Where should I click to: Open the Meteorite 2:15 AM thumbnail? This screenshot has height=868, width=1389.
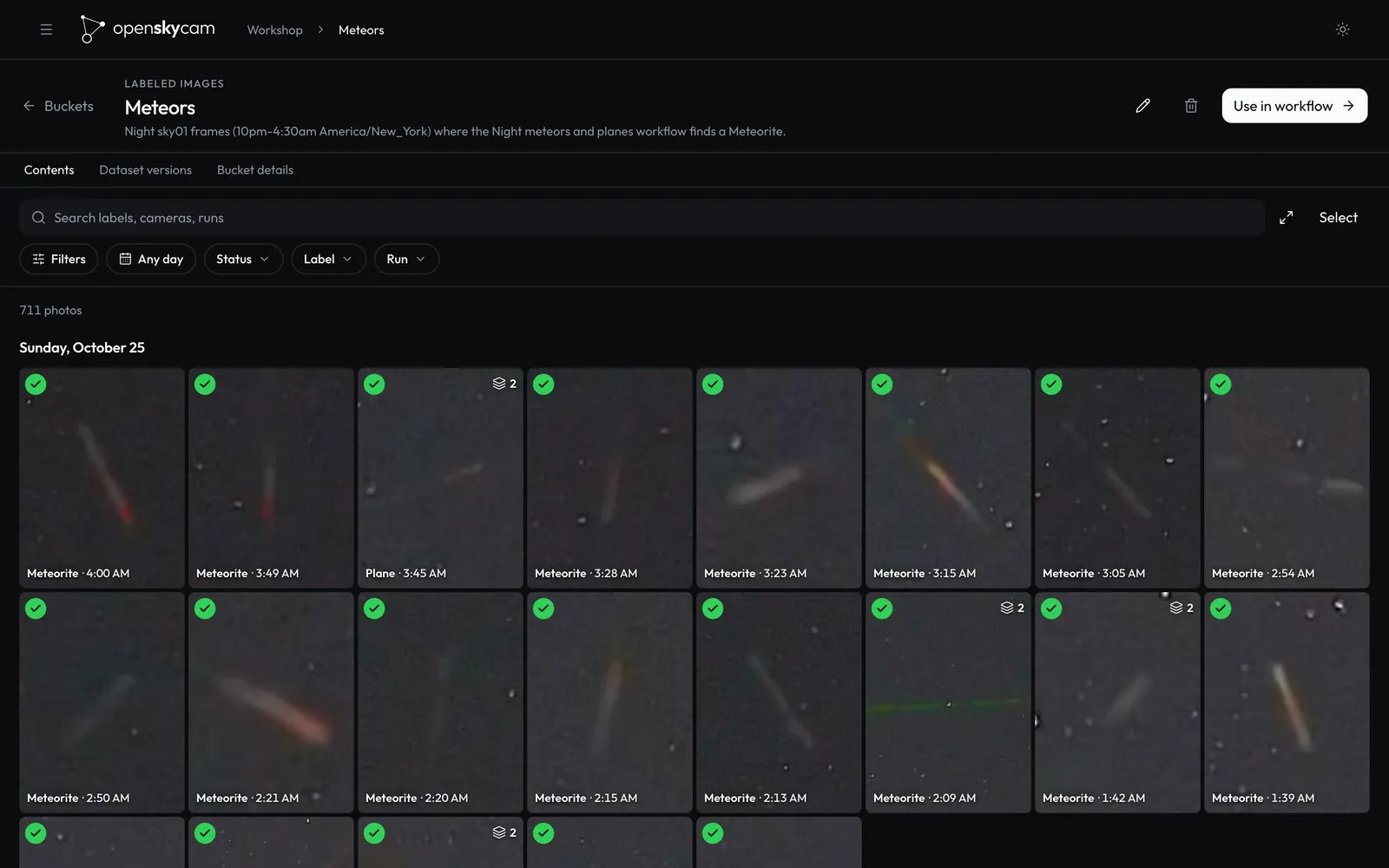click(609, 702)
